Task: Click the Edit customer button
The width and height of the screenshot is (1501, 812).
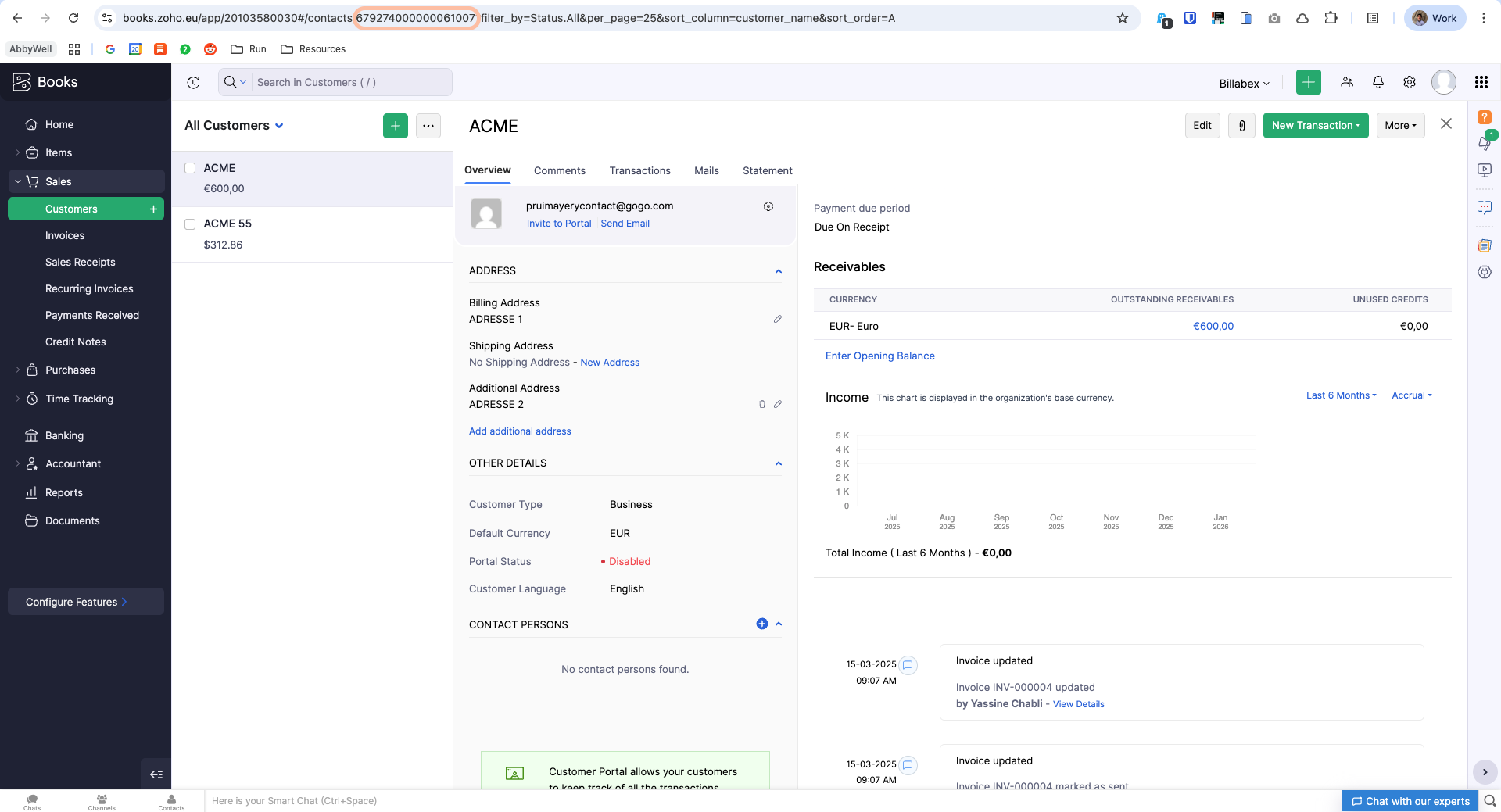Action: point(1202,126)
